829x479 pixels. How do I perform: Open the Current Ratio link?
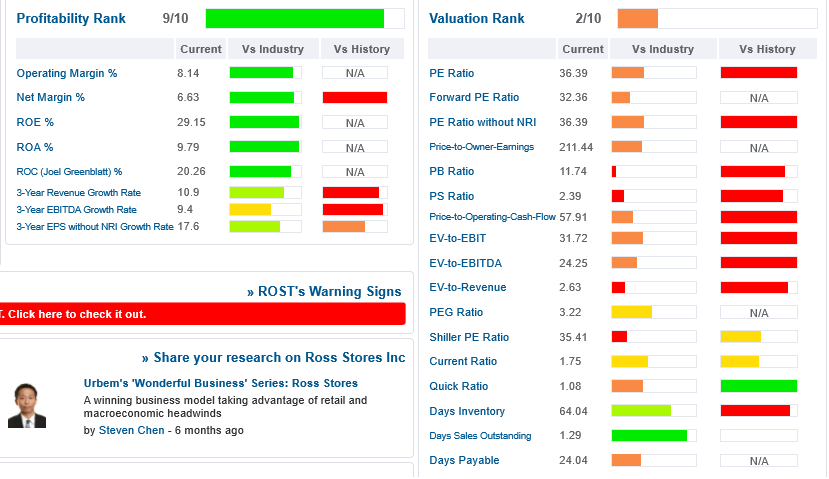[x=463, y=361]
